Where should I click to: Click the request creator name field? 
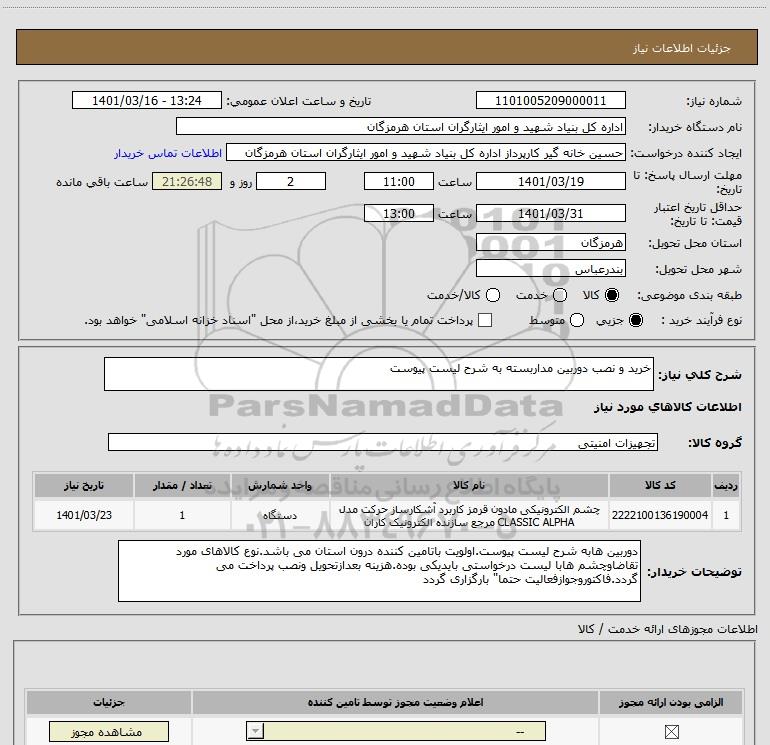point(426,153)
